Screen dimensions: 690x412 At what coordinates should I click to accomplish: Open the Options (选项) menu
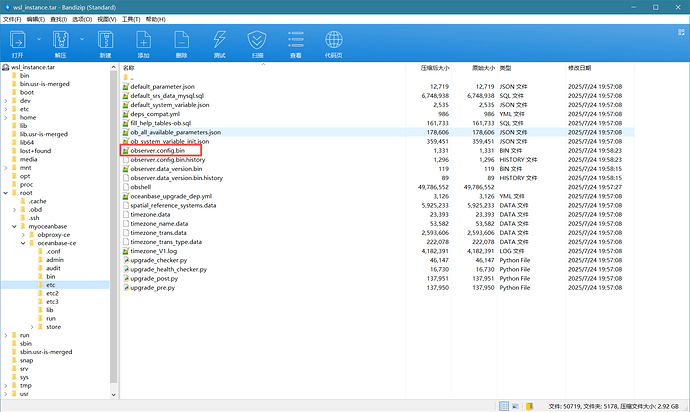(82, 19)
